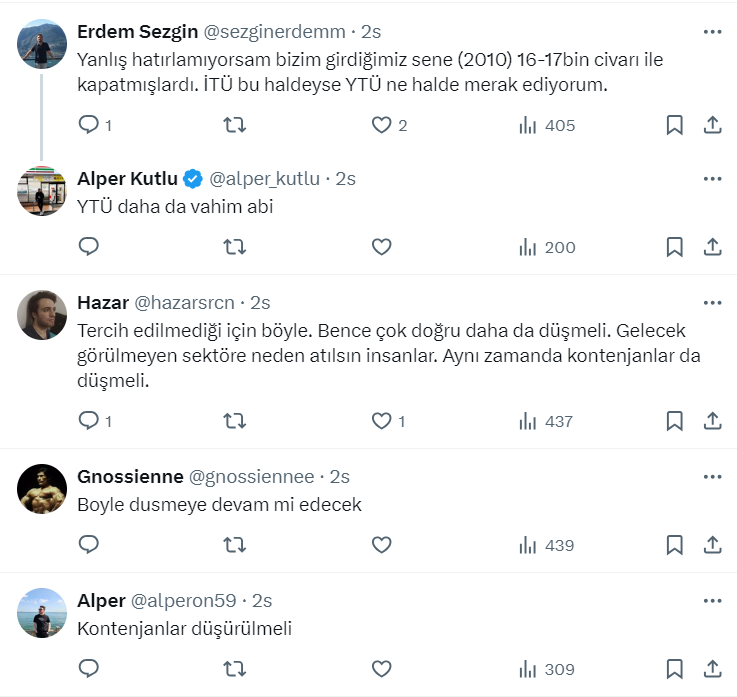Open more options for Erdem Sezgin's tweet

[712, 32]
